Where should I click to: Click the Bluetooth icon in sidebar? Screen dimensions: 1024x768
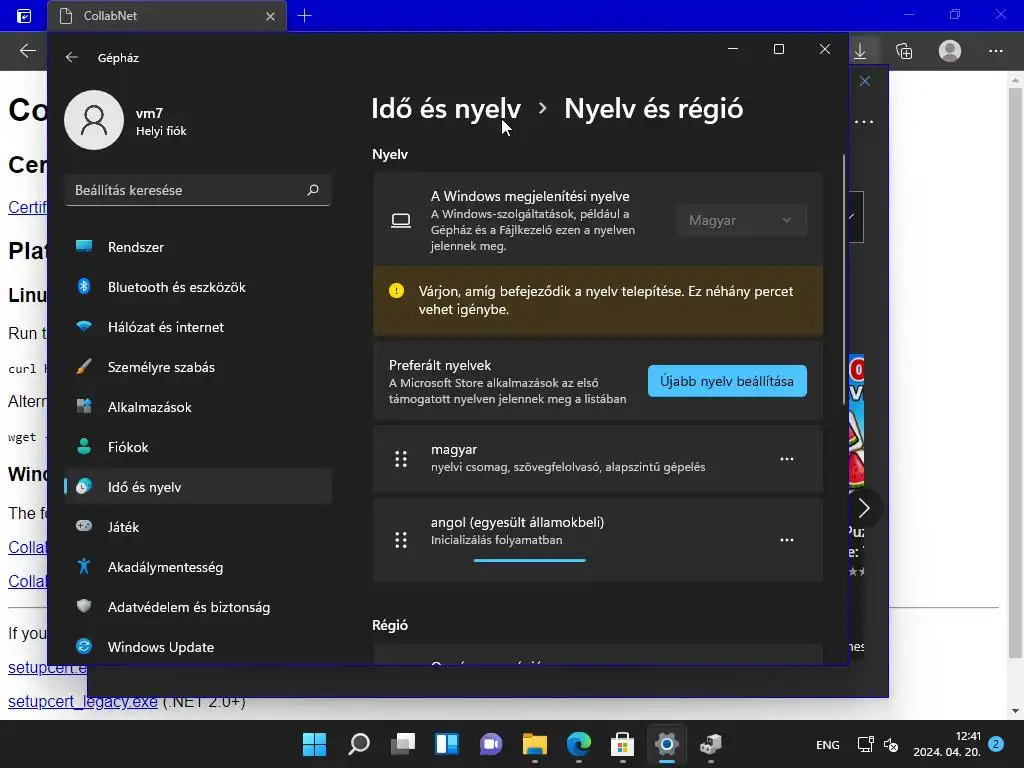pos(84,286)
